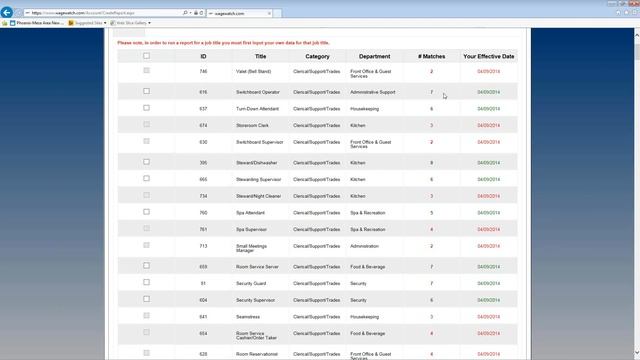Click the red note about inputting your data
Screen dimensions: 640x360
223,43
